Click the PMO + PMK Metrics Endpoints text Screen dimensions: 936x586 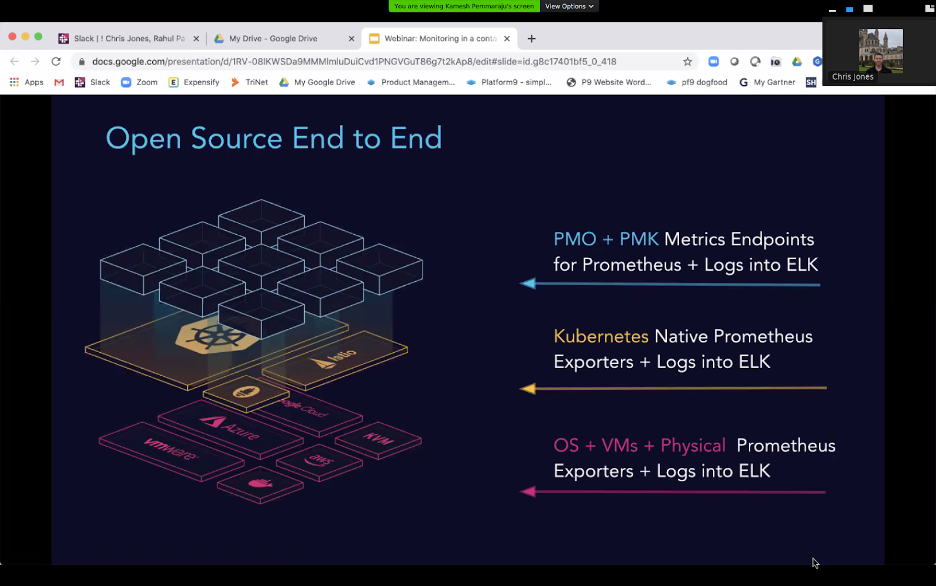click(x=685, y=252)
